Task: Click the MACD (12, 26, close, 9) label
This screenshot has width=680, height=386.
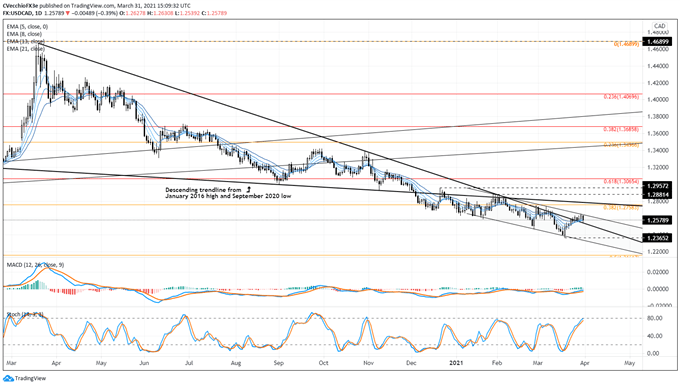Action: pos(35,265)
